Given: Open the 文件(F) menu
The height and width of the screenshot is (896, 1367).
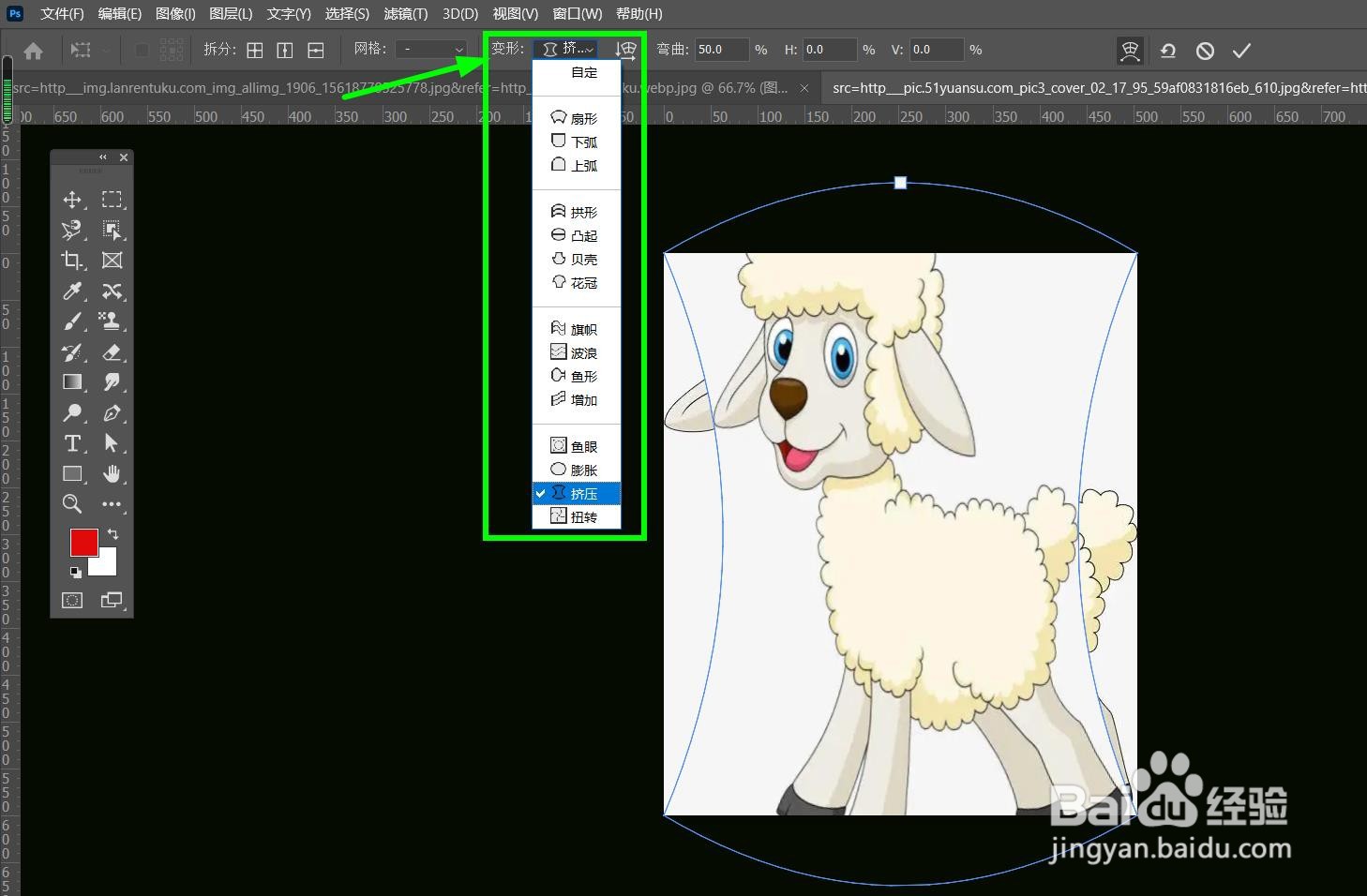Looking at the screenshot, I should [63, 13].
